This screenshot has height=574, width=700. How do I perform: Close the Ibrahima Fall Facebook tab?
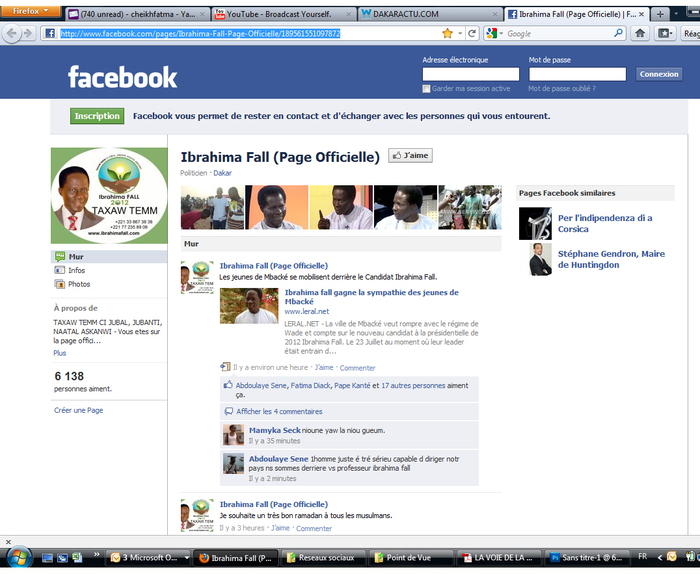click(641, 14)
